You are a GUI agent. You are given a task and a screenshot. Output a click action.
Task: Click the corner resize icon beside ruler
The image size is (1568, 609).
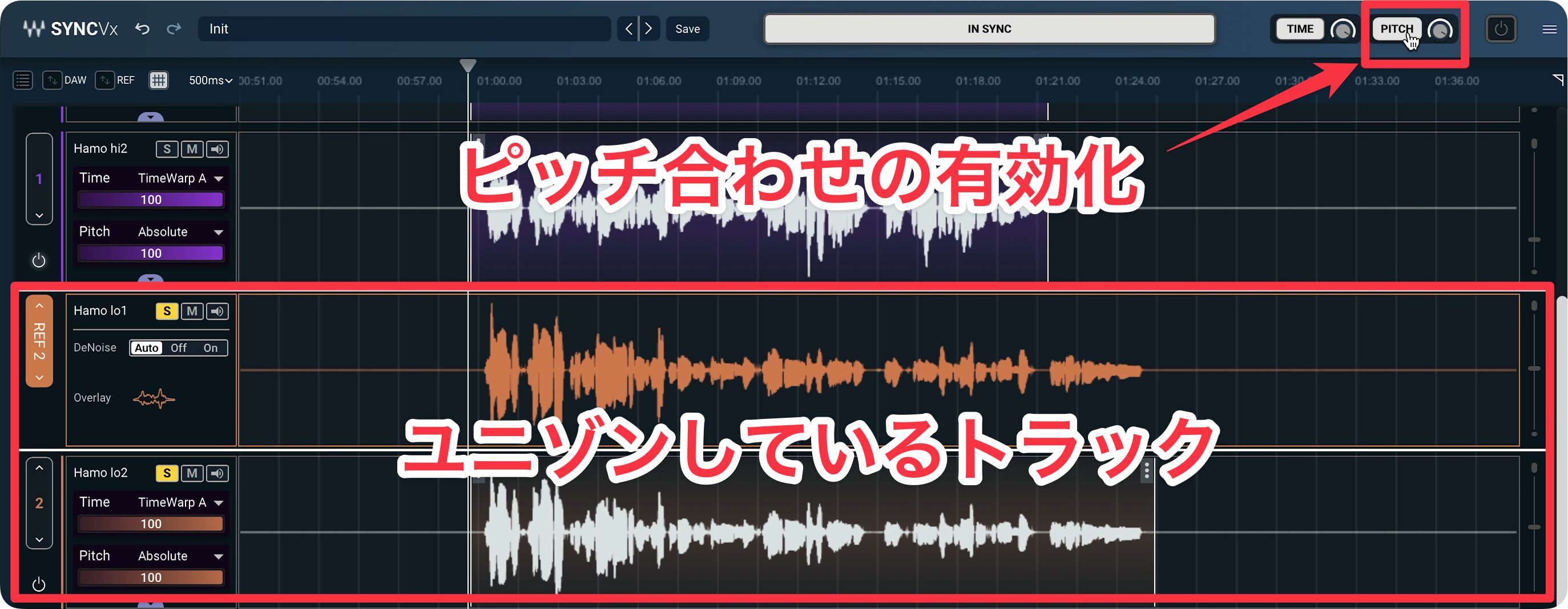1558,79
